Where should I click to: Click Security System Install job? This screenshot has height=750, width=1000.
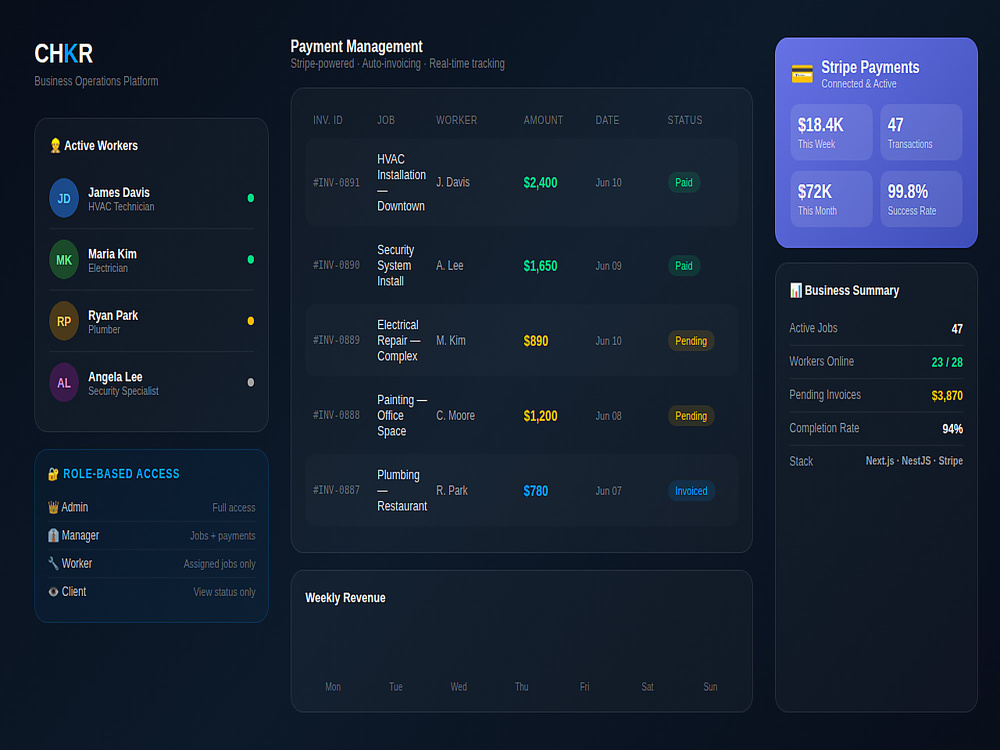coord(396,265)
